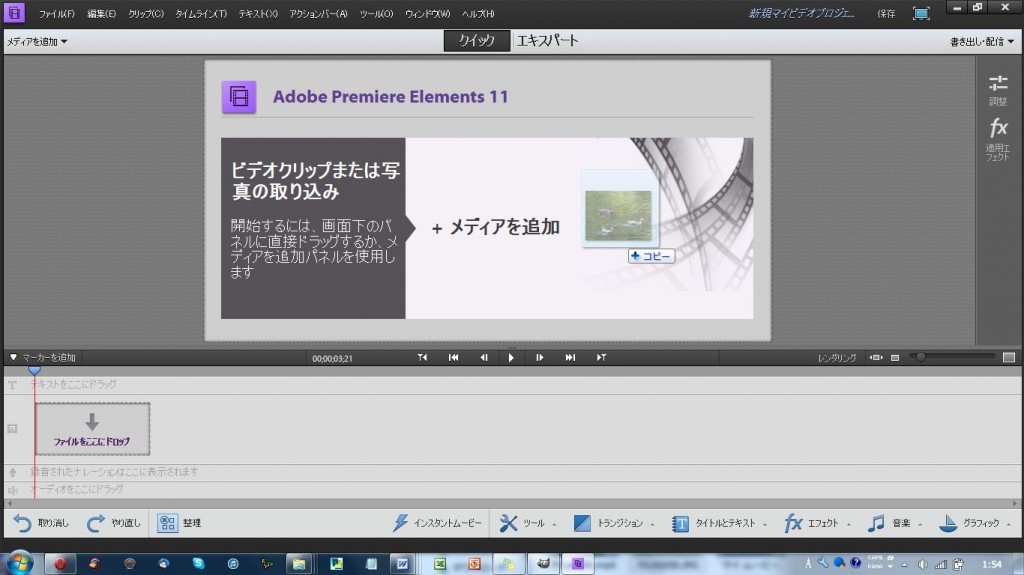The width and height of the screenshot is (1024, 575).
Task: Click the zoom out timeline icon
Action: click(895, 357)
